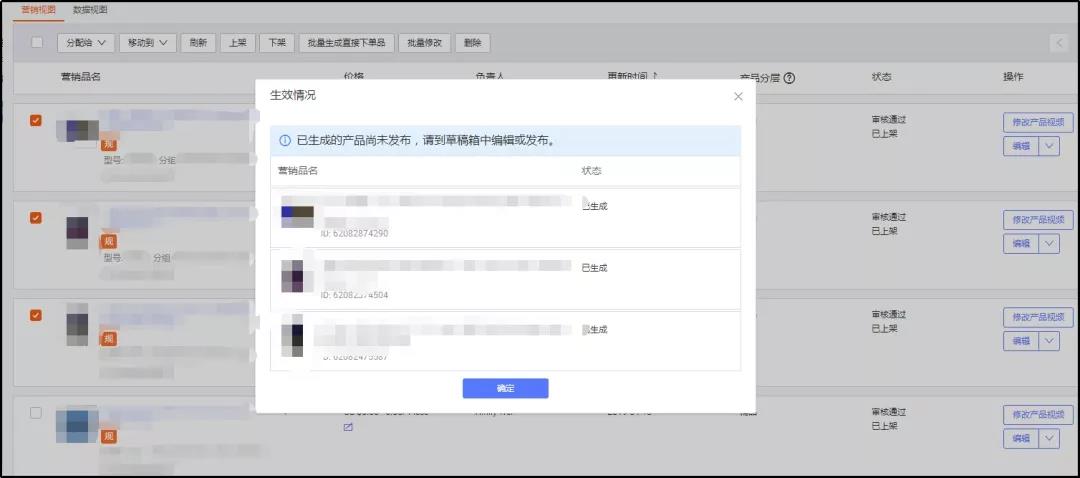Click 修改产品视频 for the second product row
Screen dimensions: 1080x478
tap(1038, 220)
